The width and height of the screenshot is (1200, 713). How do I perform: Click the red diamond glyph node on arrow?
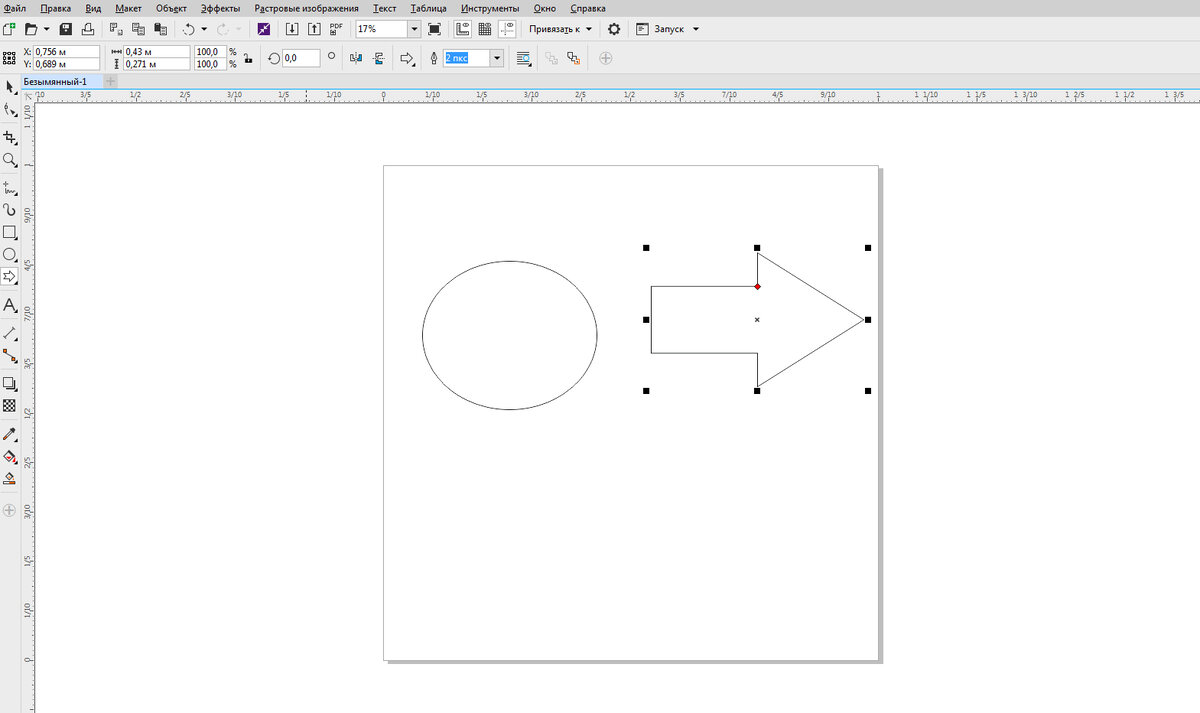point(757,287)
